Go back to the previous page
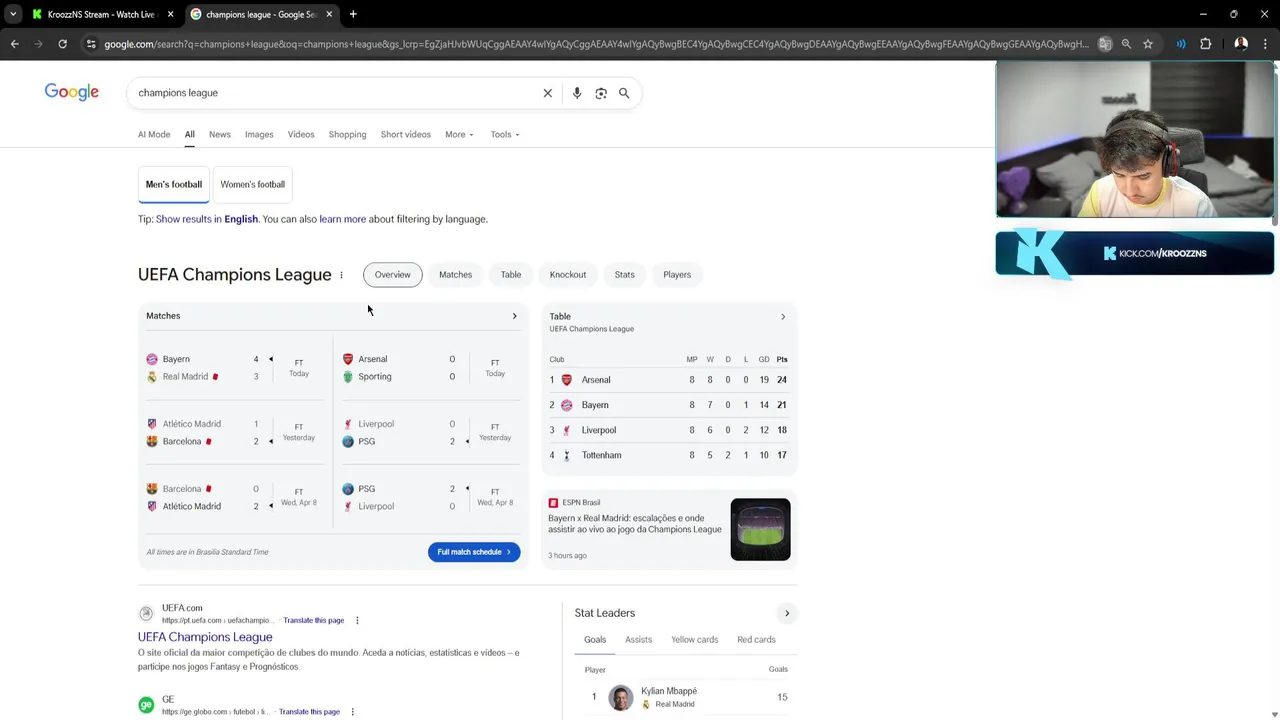This screenshot has width=1280, height=720. click(x=14, y=44)
